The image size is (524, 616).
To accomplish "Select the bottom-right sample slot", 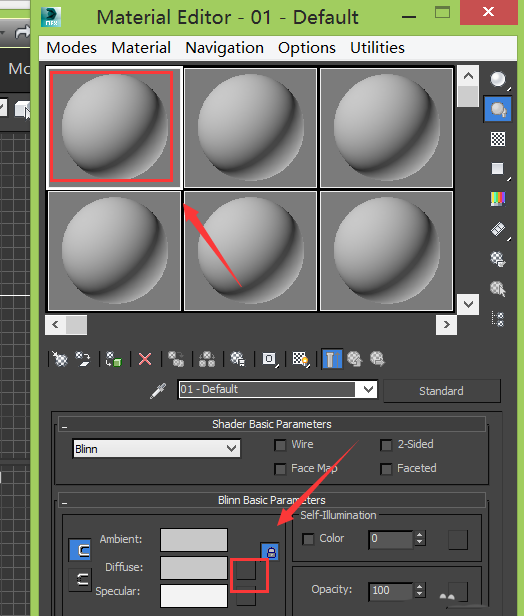I will tap(387, 251).
